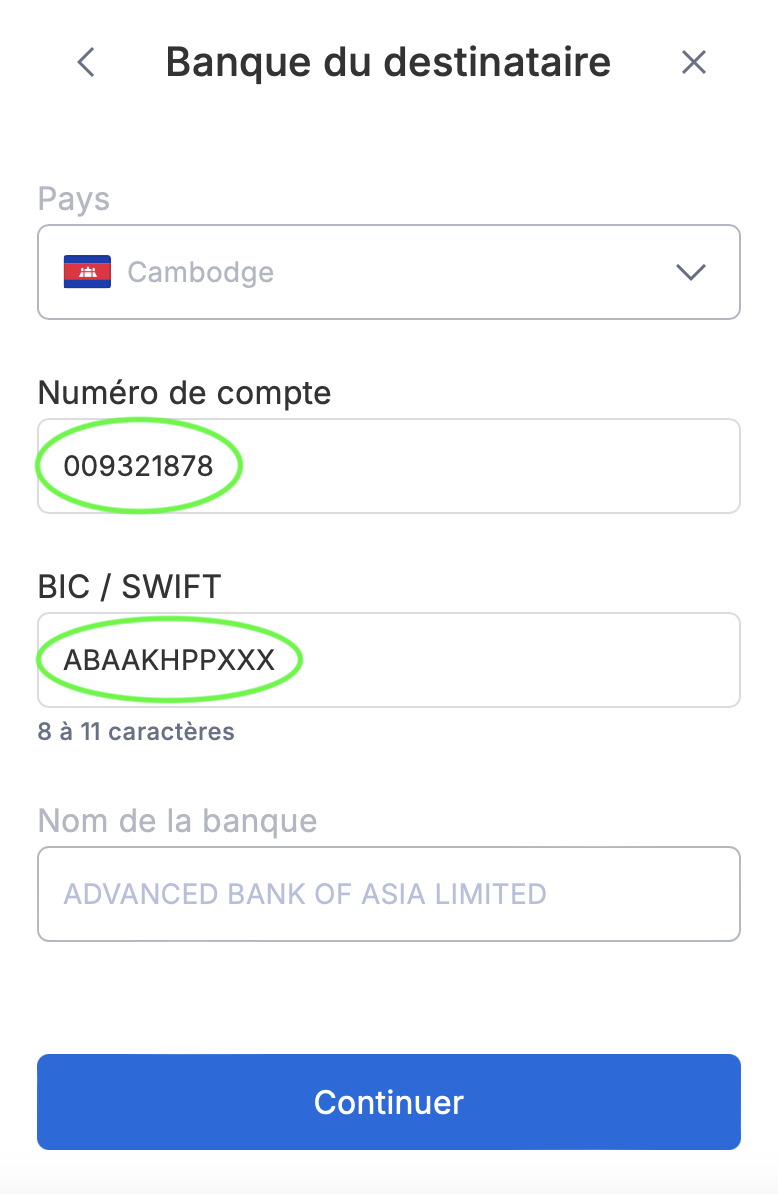Go back using the left chevron
This screenshot has width=778, height=1194.
click(x=87, y=63)
